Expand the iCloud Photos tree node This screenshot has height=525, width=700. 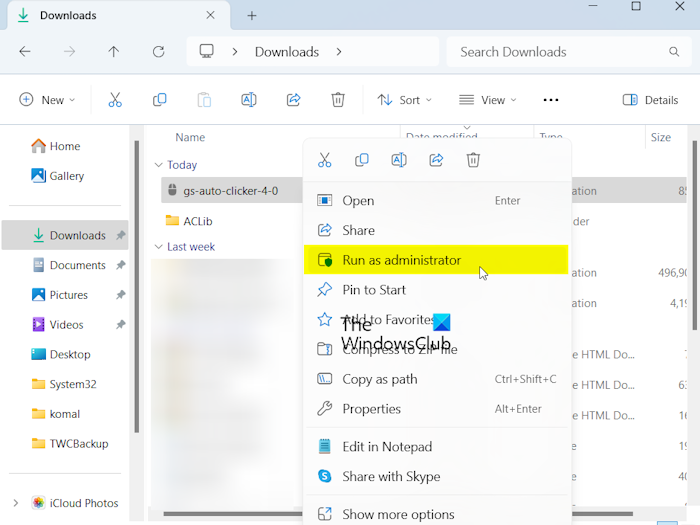[16, 503]
